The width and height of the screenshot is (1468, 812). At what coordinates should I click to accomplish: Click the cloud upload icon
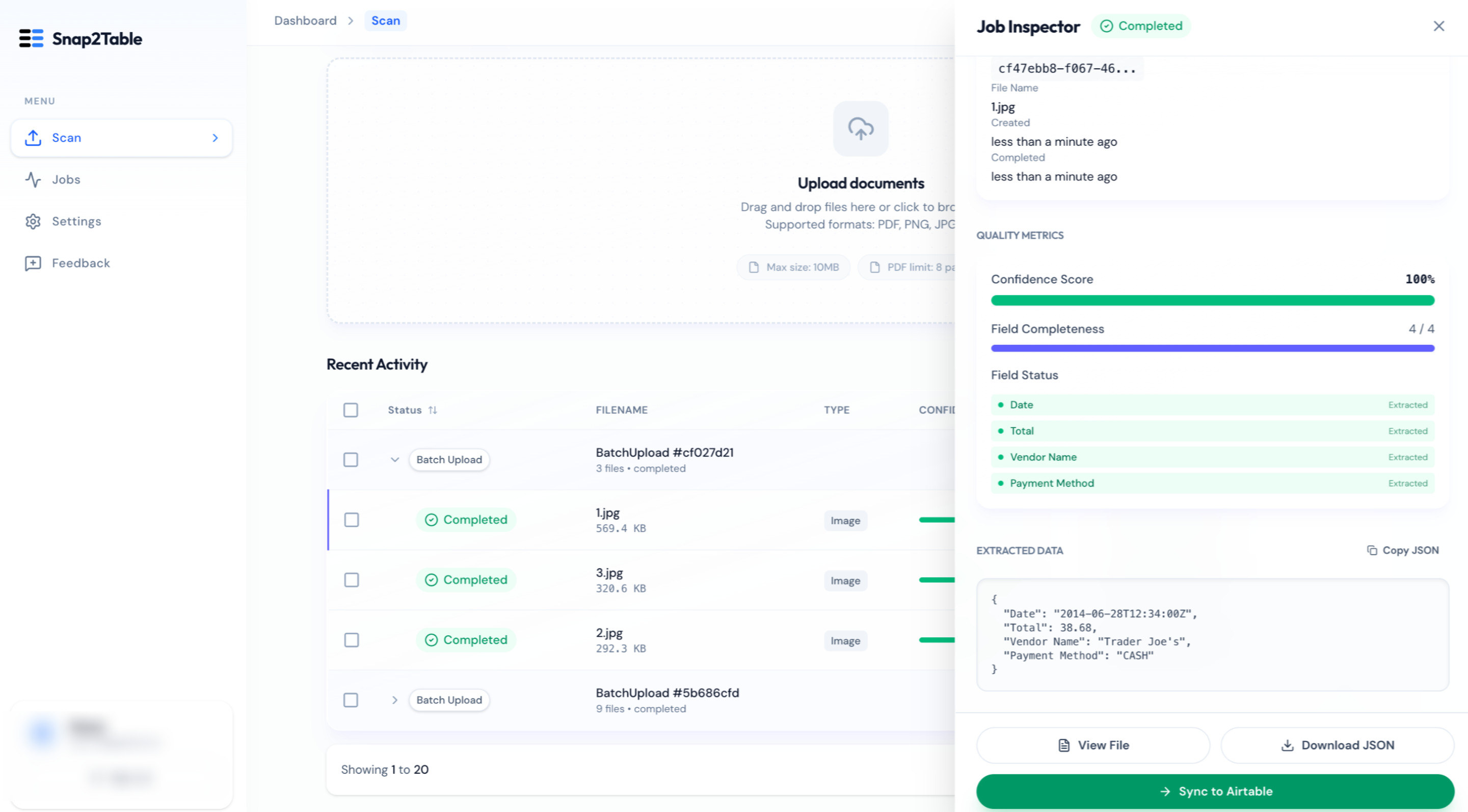pyautogui.click(x=861, y=129)
